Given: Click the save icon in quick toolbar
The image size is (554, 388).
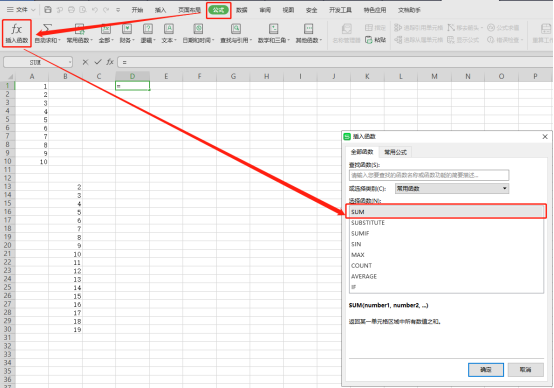Looking at the screenshot, I should click(x=48, y=10).
